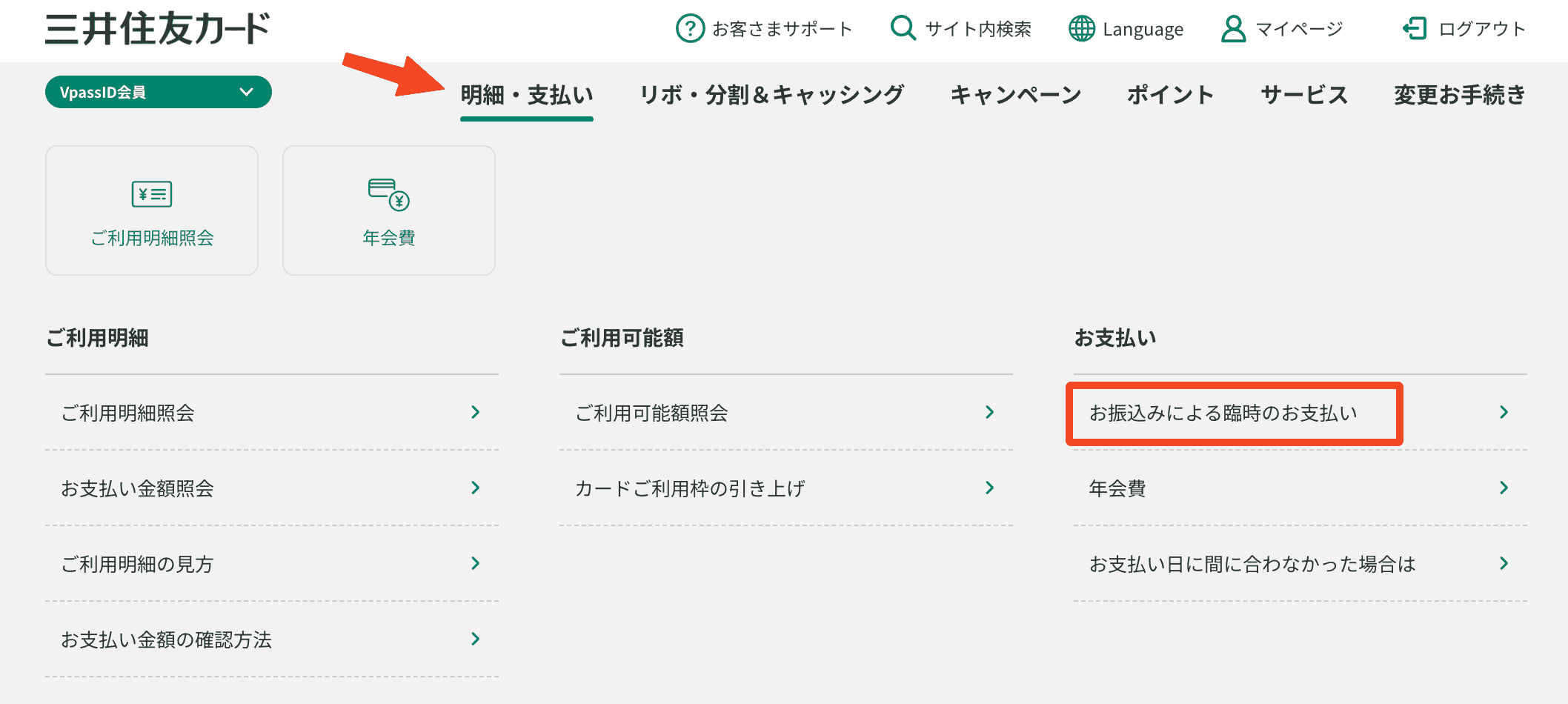This screenshot has width=1568, height=704.
Task: Open the キャンペーン menu
Action: [x=1015, y=95]
